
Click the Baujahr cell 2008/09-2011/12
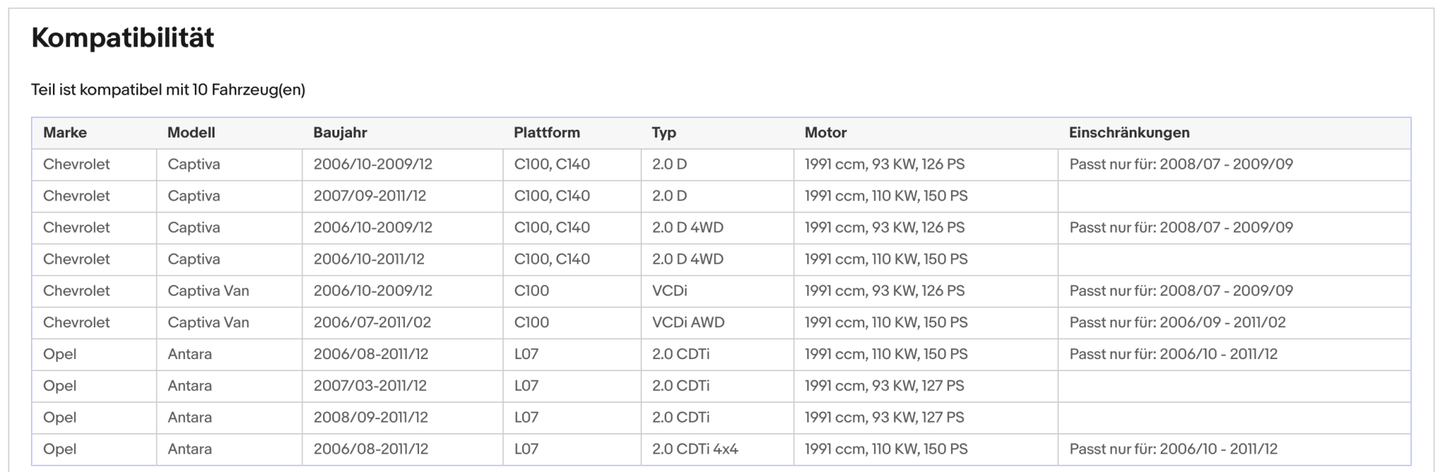point(370,418)
